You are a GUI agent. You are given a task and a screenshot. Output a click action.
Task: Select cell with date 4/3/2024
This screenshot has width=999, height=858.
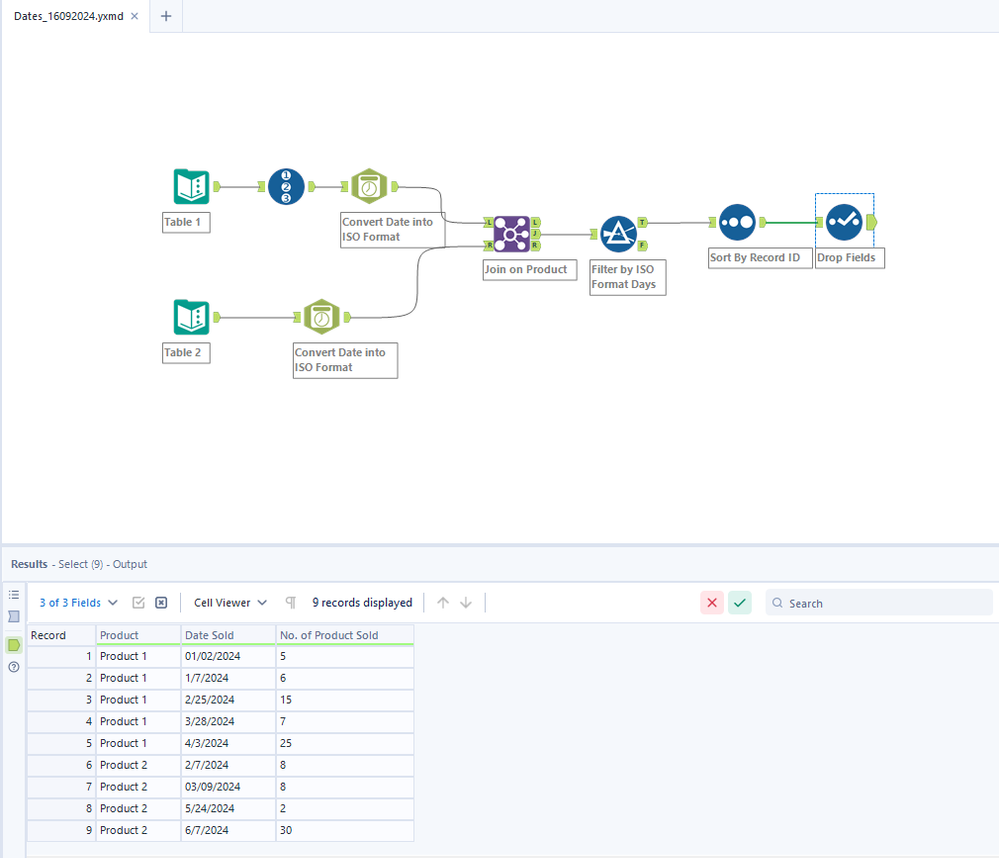click(229, 743)
